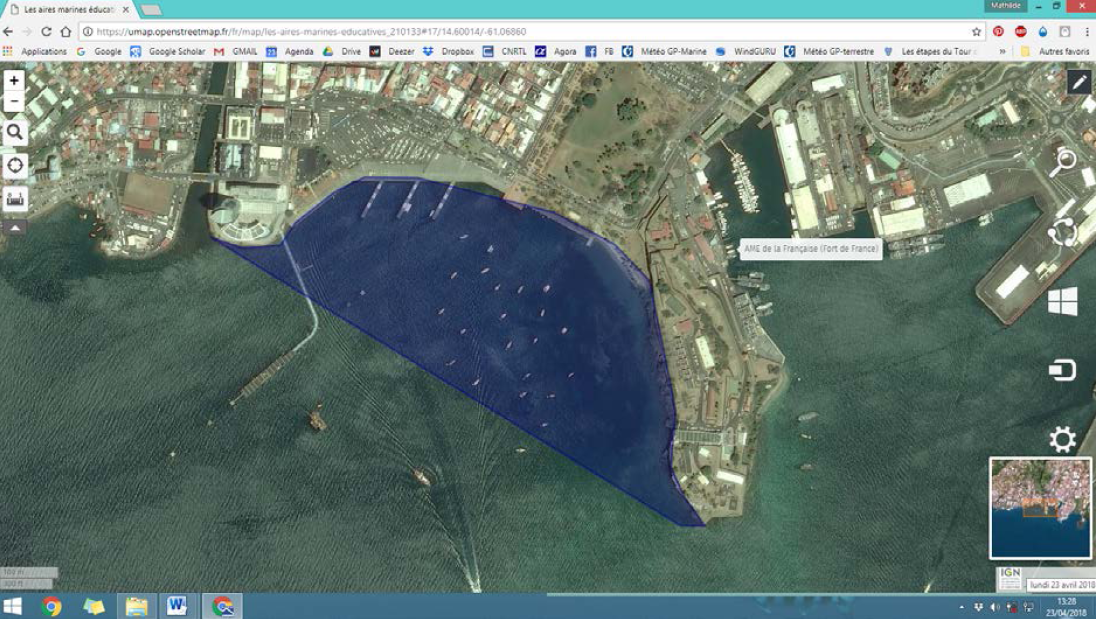Collapse map controls with up arrow
The image size is (1096, 619).
pos(15,227)
